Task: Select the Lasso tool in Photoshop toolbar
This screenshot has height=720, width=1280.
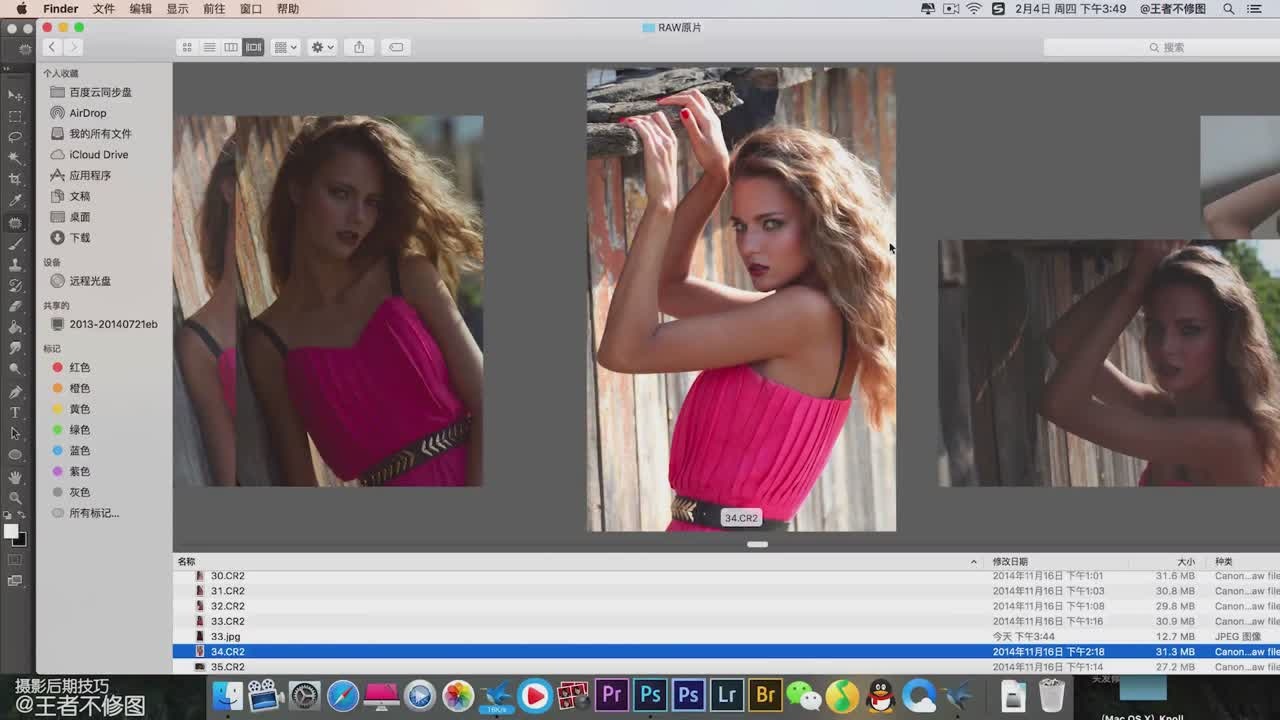Action: [15, 137]
